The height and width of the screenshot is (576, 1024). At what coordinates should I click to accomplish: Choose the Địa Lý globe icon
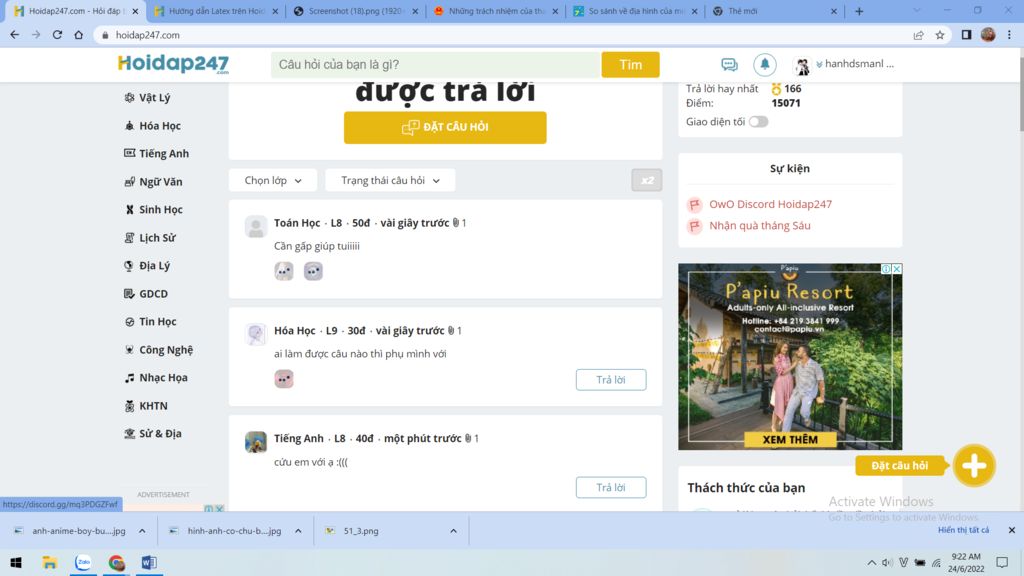pos(129,266)
